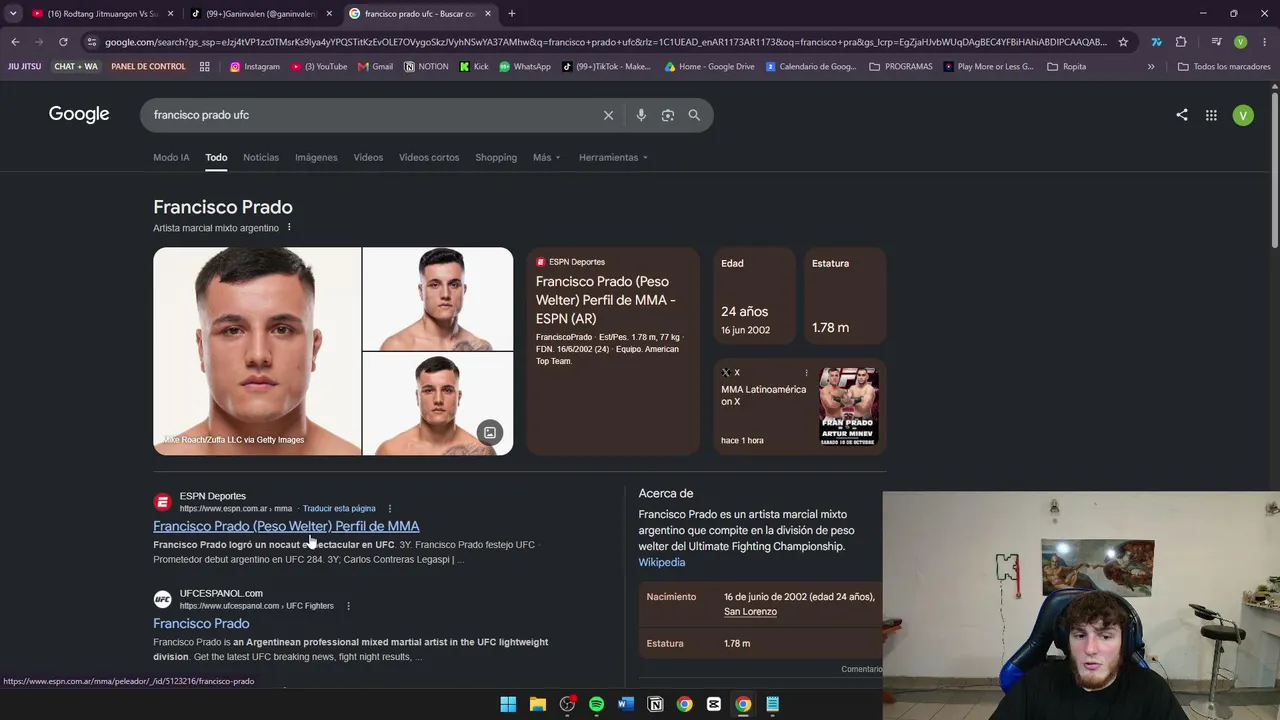Open more options for the ESPN Deportes result
1280x720 pixels.
point(390,509)
